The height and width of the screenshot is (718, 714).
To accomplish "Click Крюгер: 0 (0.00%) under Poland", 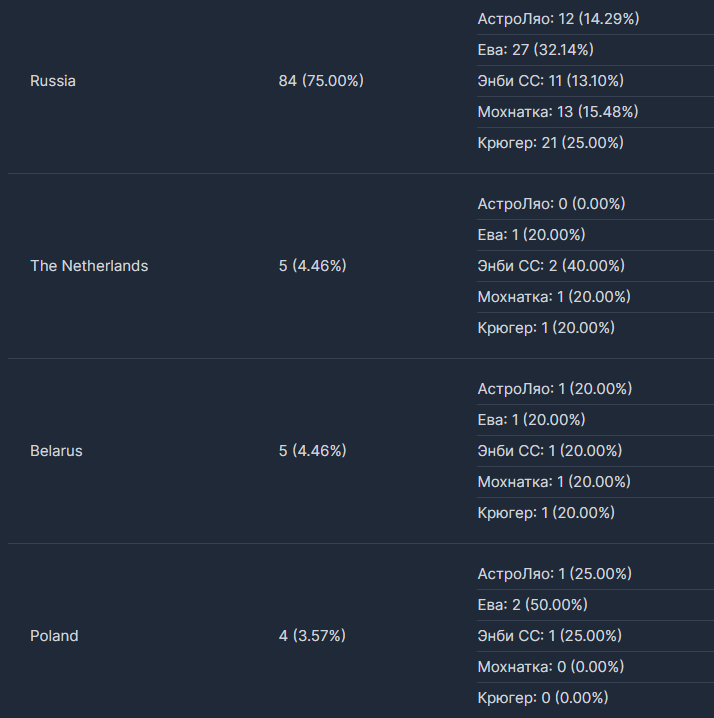I will [x=543, y=698].
